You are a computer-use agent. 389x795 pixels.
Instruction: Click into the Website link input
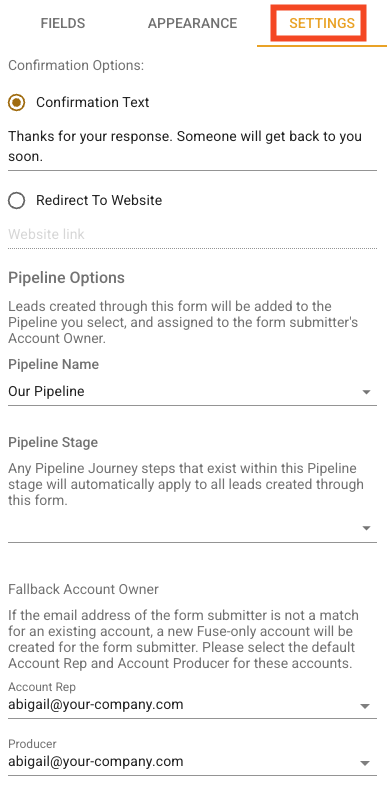[x=192, y=235]
